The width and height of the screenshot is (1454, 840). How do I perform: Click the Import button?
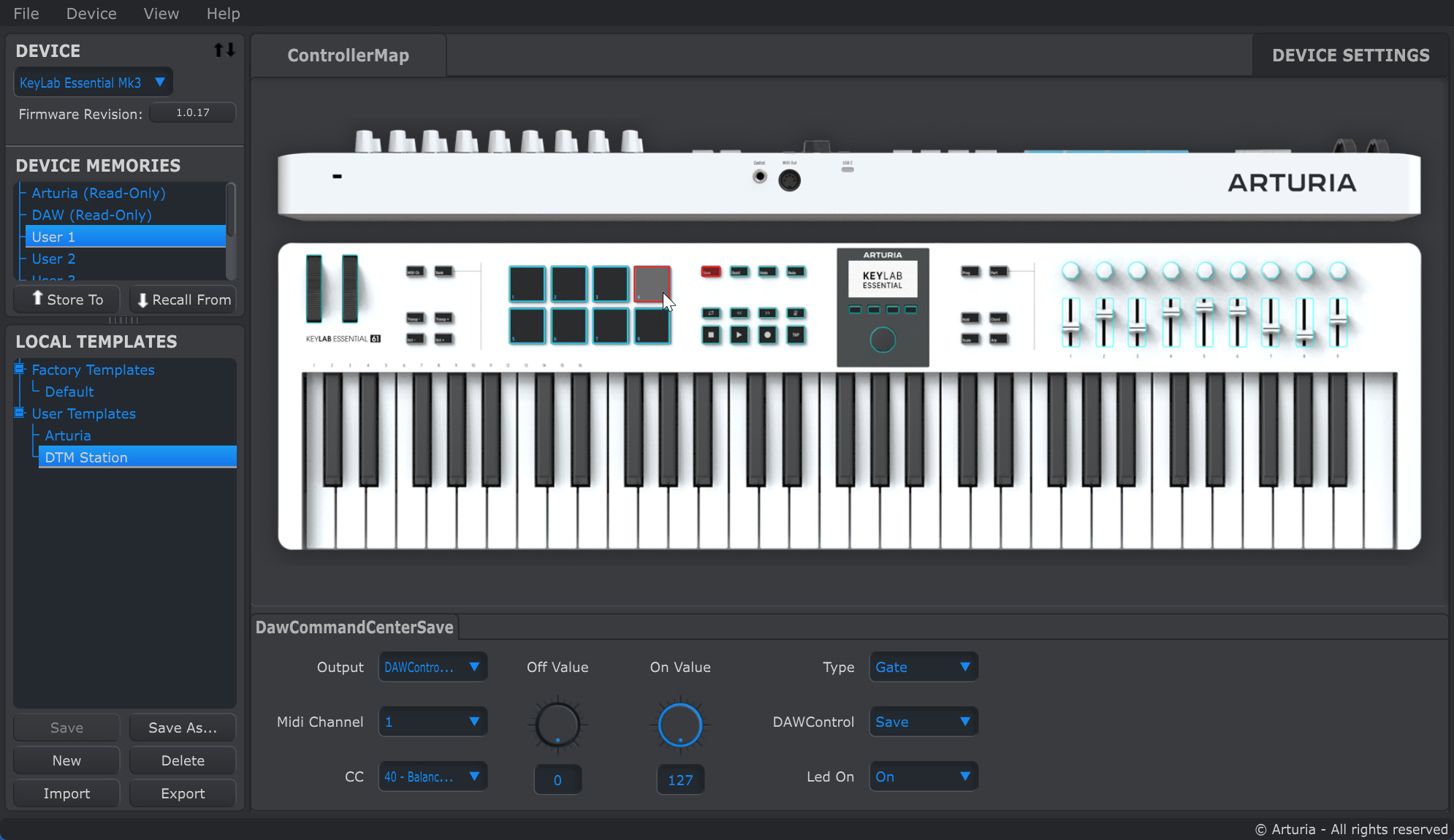(x=66, y=793)
